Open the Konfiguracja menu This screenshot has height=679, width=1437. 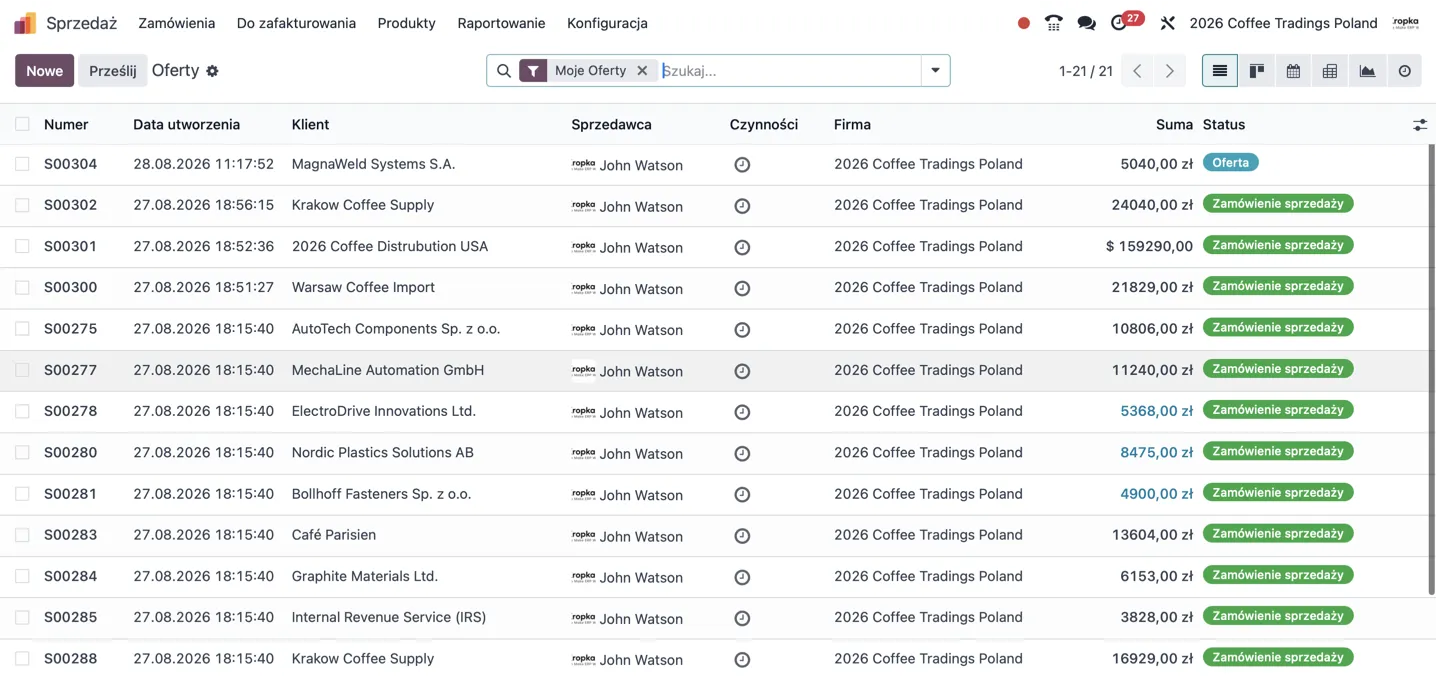[607, 23]
